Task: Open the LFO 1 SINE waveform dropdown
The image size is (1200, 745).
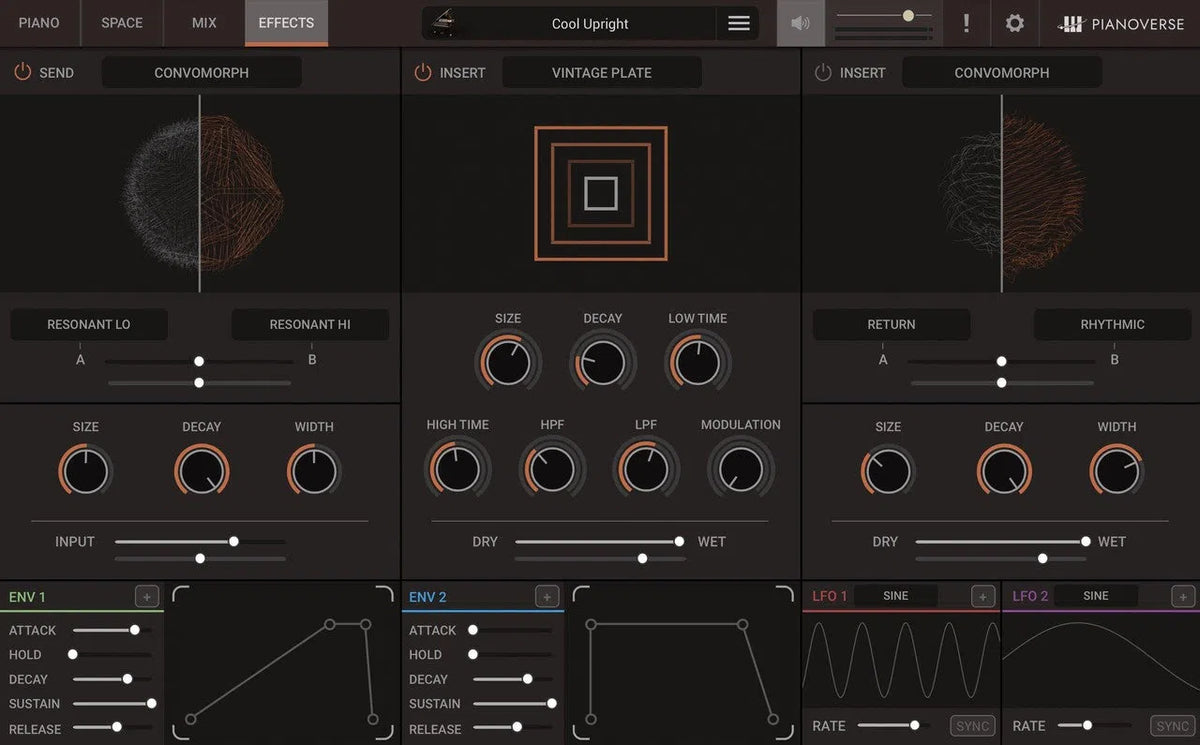Action: click(x=896, y=596)
